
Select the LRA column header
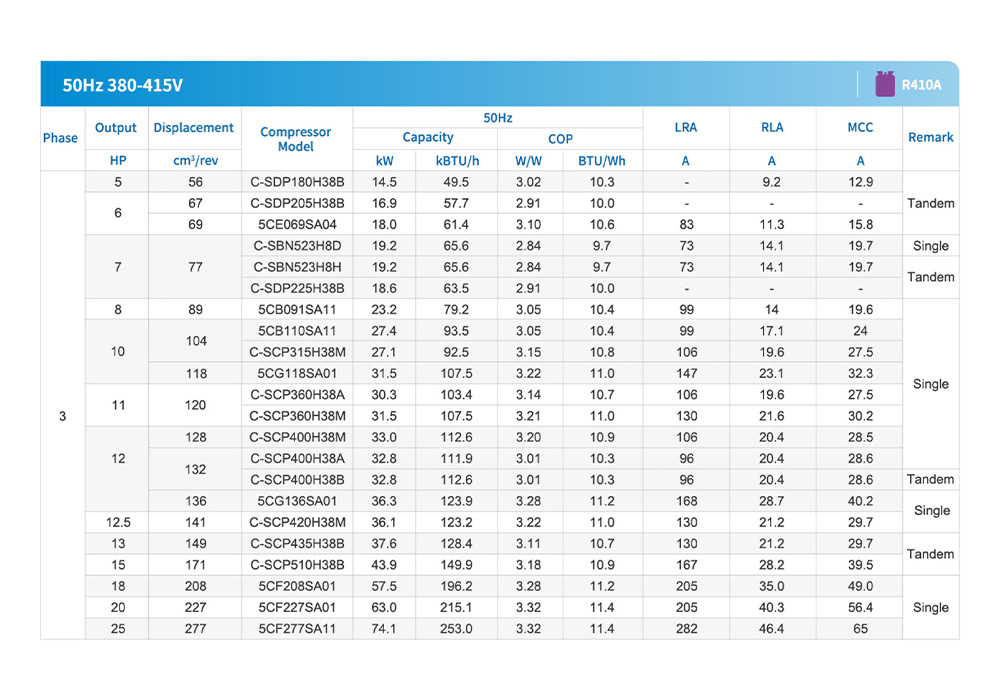pyautogui.click(x=686, y=127)
